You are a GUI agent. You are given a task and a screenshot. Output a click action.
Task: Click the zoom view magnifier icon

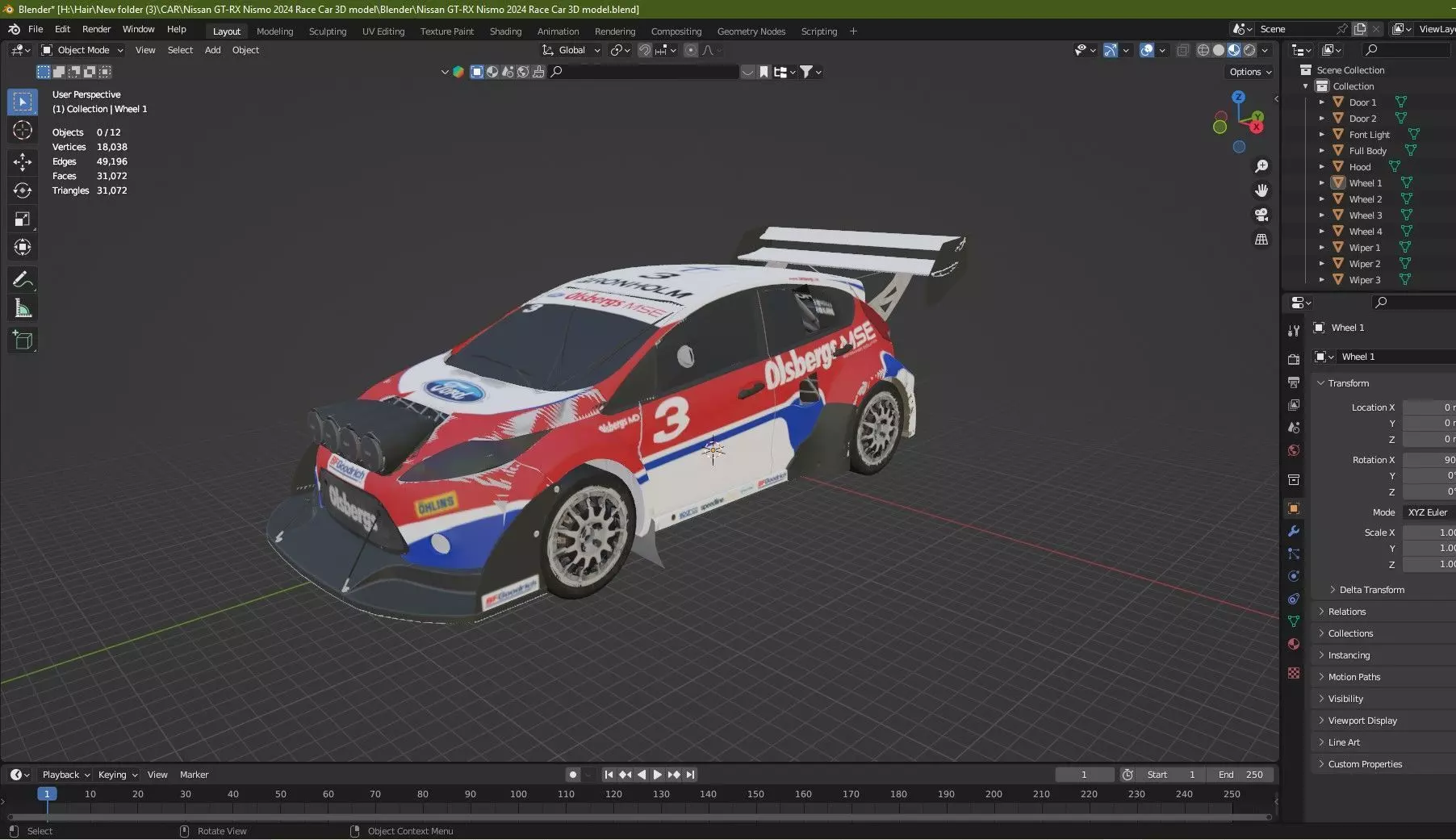point(1261,166)
